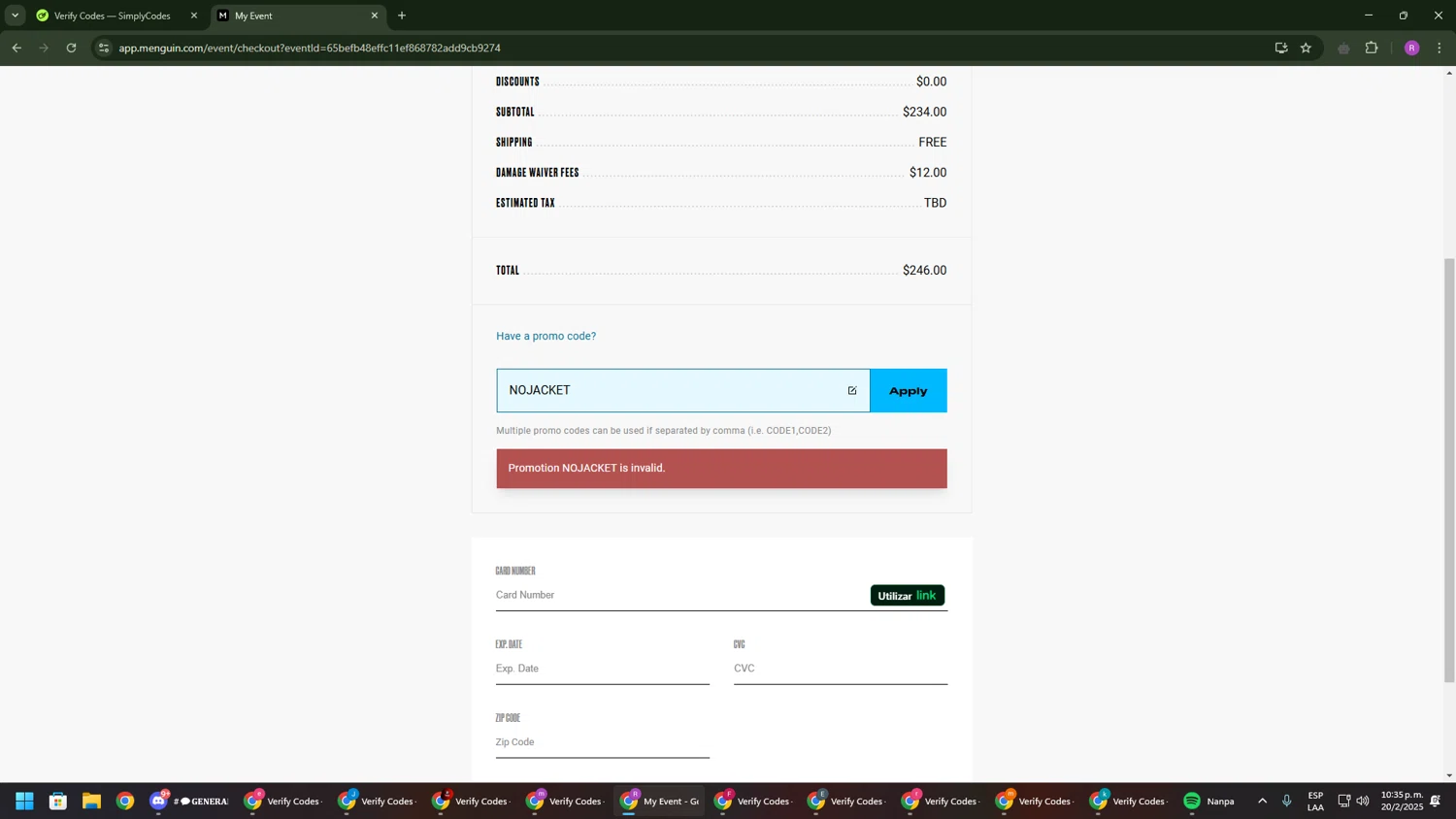Close the Verify Codes — SimplyCodes tab
This screenshot has height=819, width=1456.
tap(193, 16)
